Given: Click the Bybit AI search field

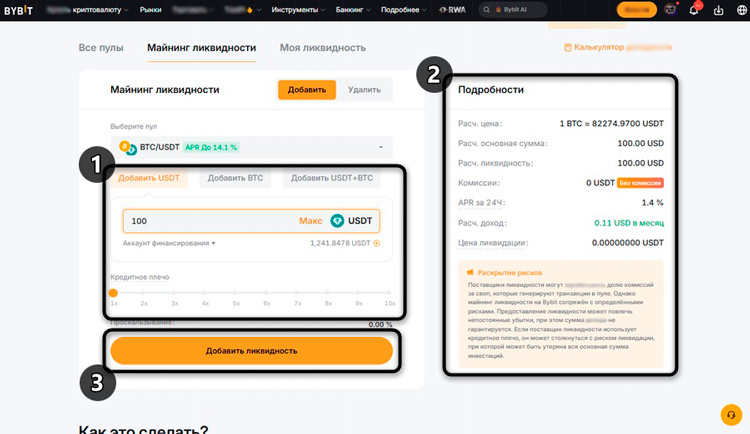Looking at the screenshot, I should click(513, 10).
